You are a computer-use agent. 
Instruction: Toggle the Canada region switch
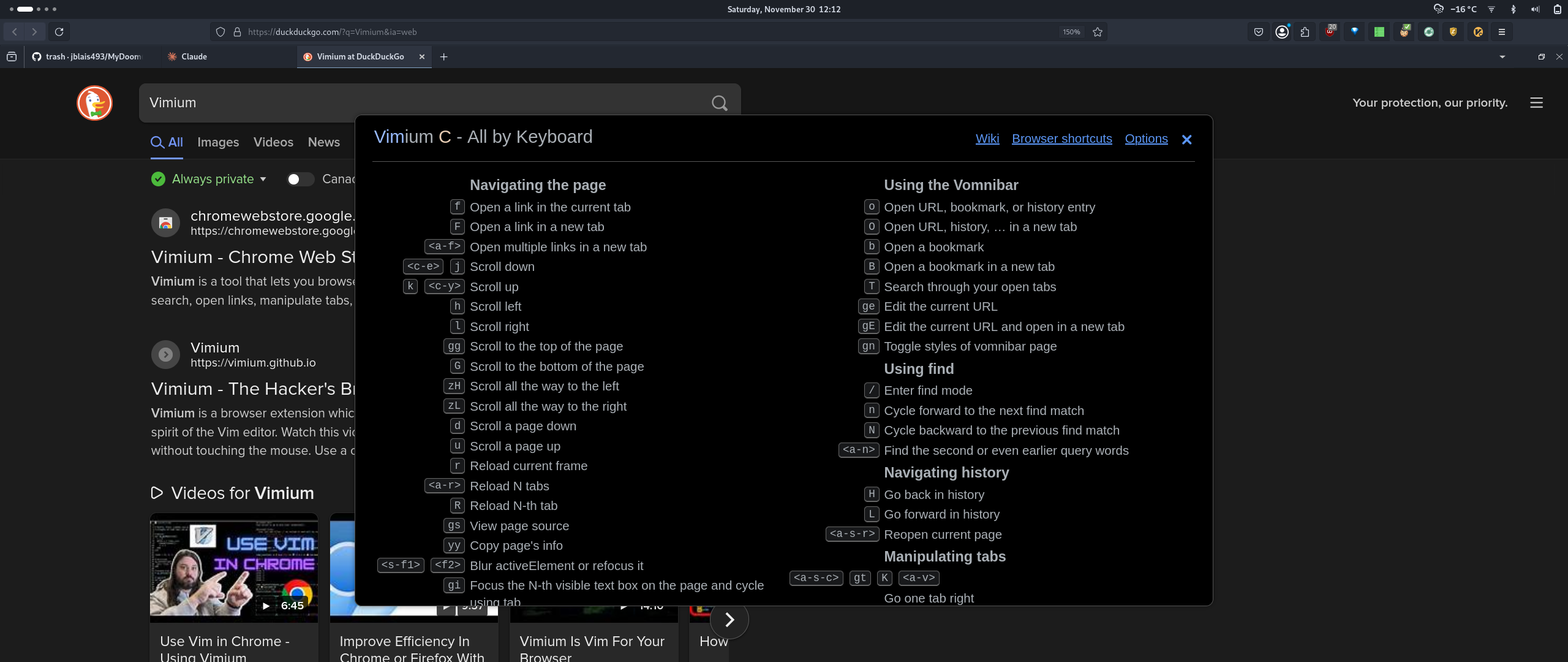tap(300, 179)
